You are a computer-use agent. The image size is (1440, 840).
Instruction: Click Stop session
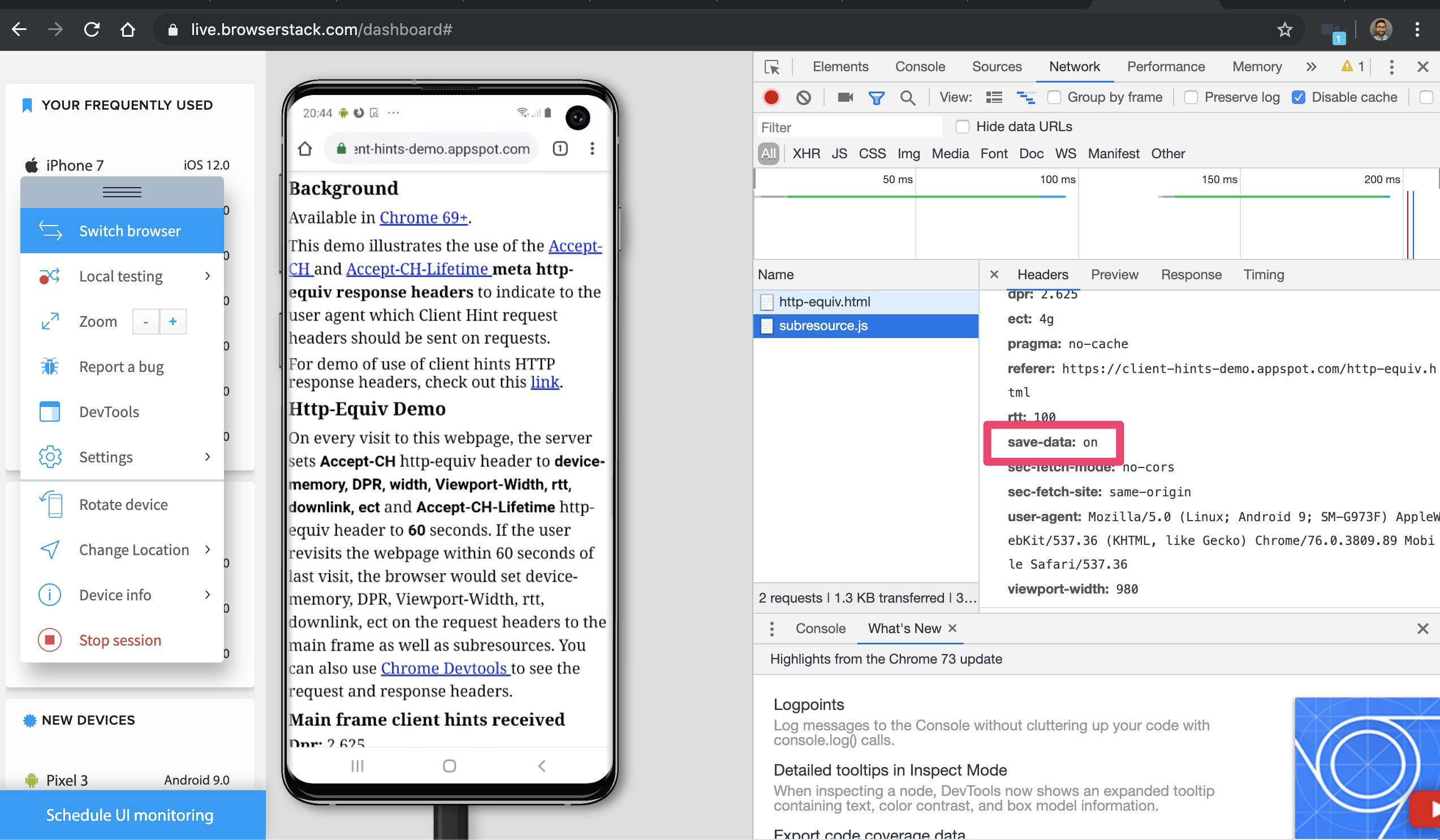(x=120, y=640)
